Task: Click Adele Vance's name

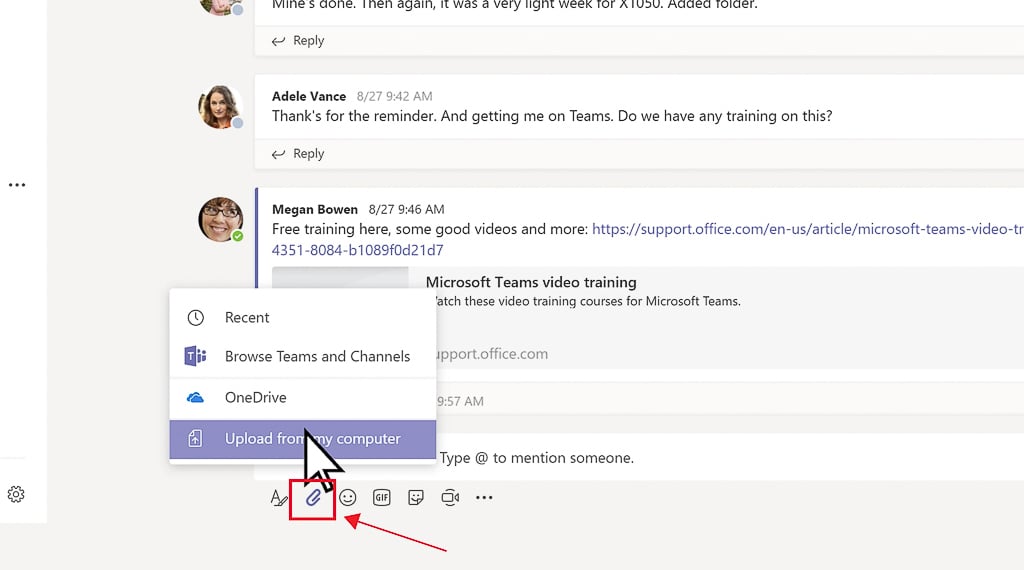Action: tap(309, 96)
